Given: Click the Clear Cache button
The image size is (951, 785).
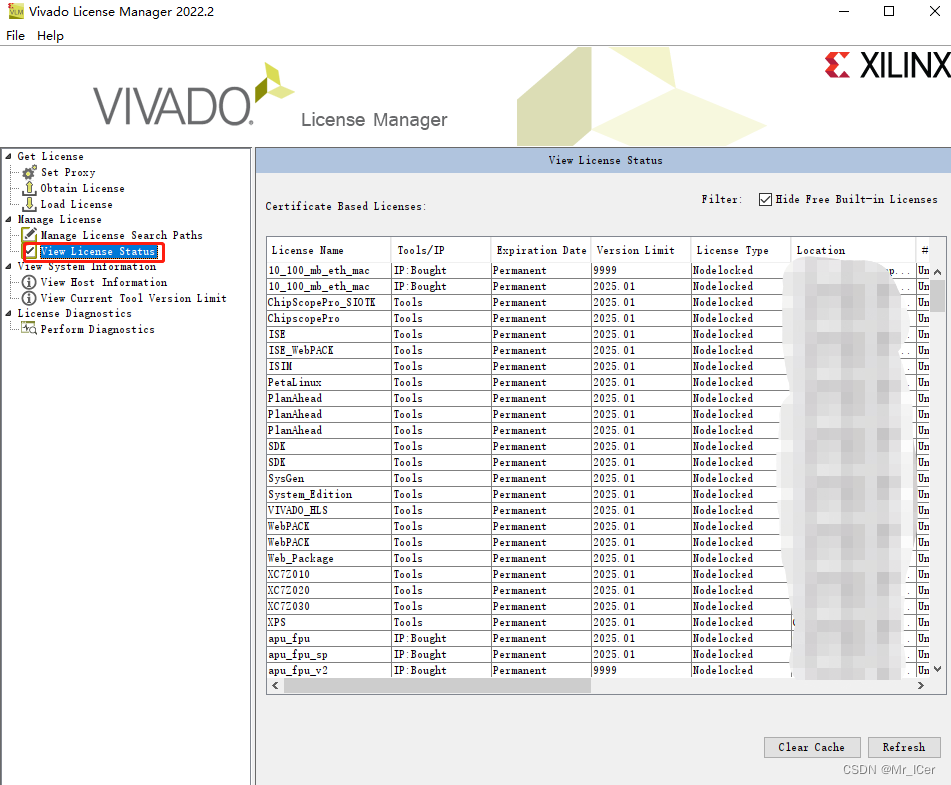Looking at the screenshot, I should [x=812, y=747].
